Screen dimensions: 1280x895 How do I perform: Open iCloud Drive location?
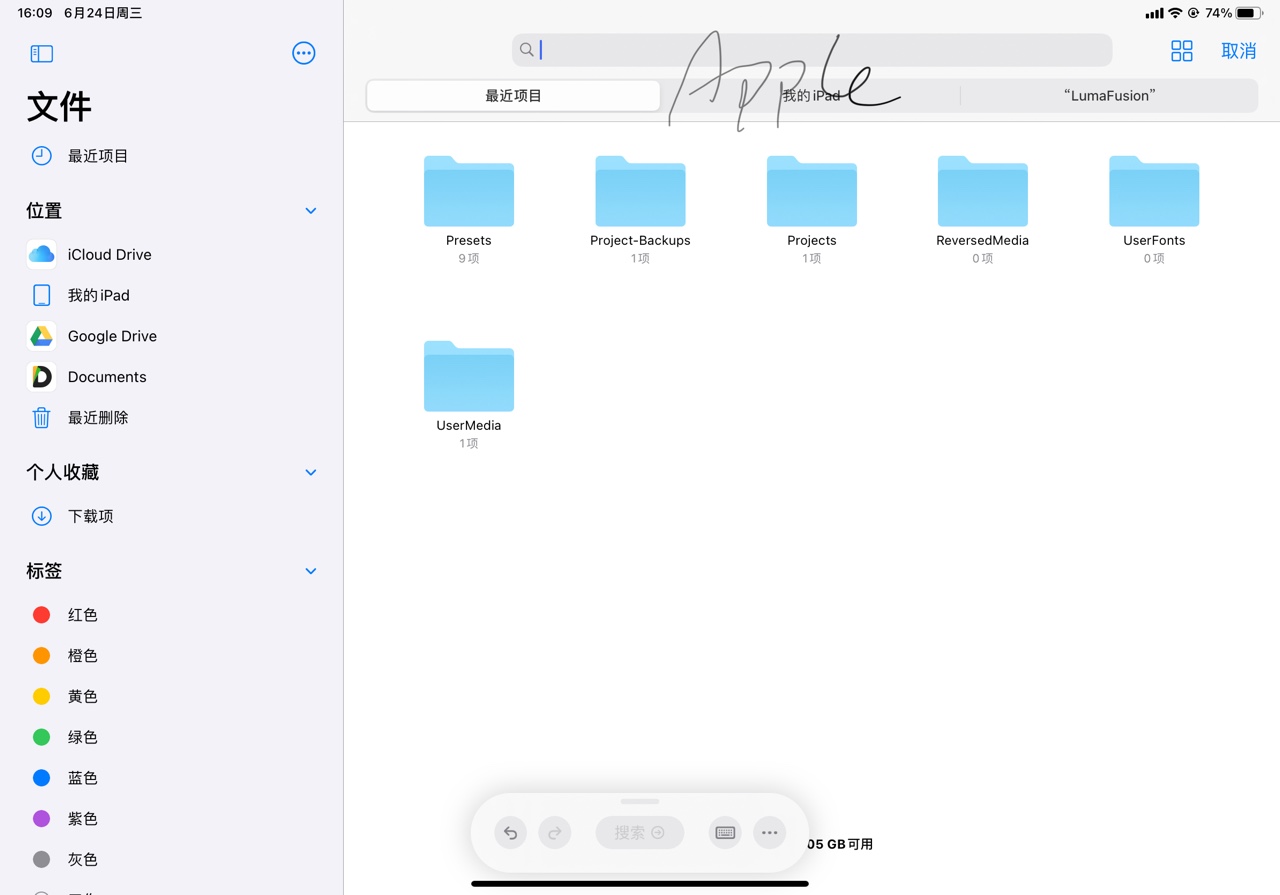109,254
